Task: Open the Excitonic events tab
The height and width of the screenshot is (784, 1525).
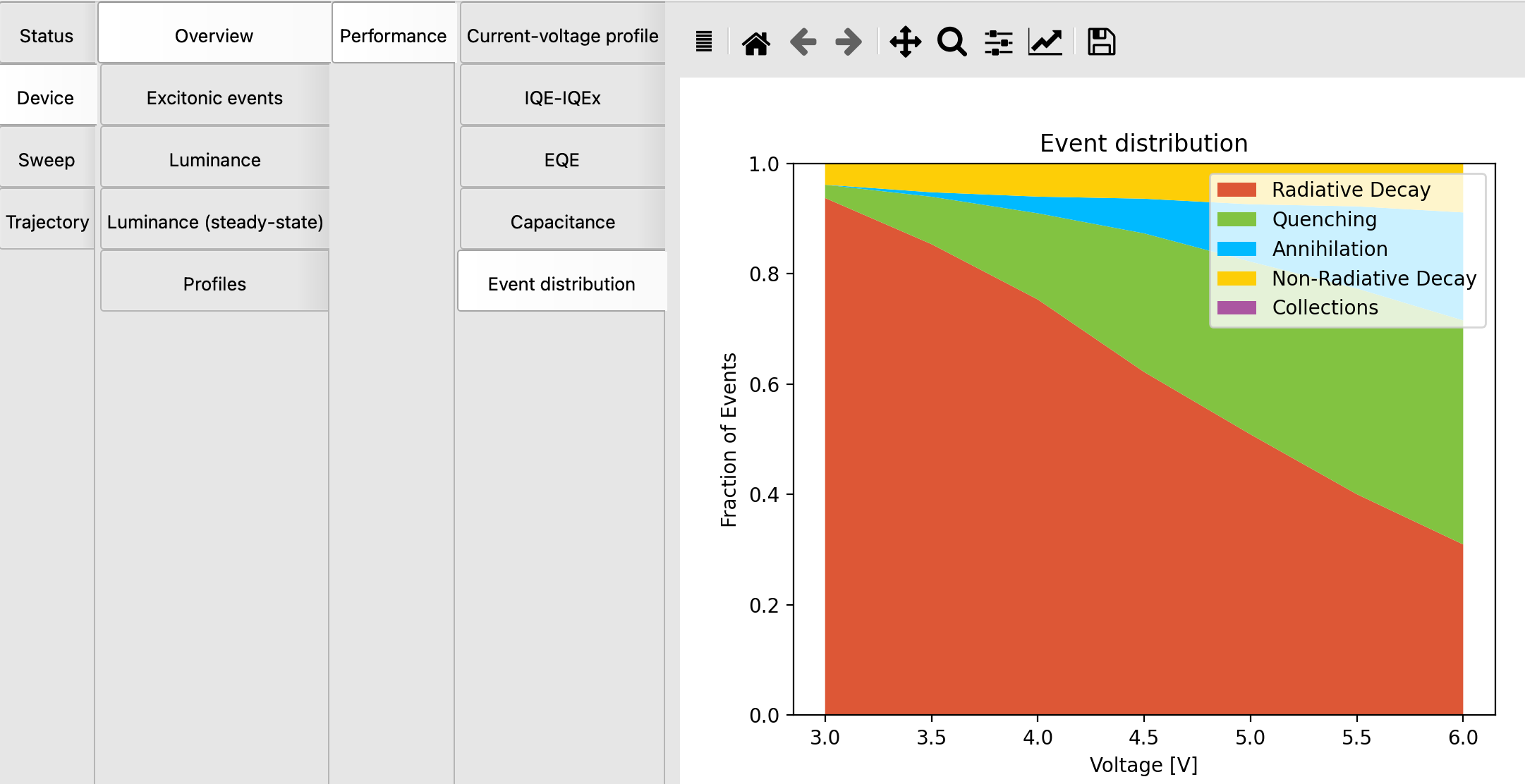Action: tap(214, 98)
